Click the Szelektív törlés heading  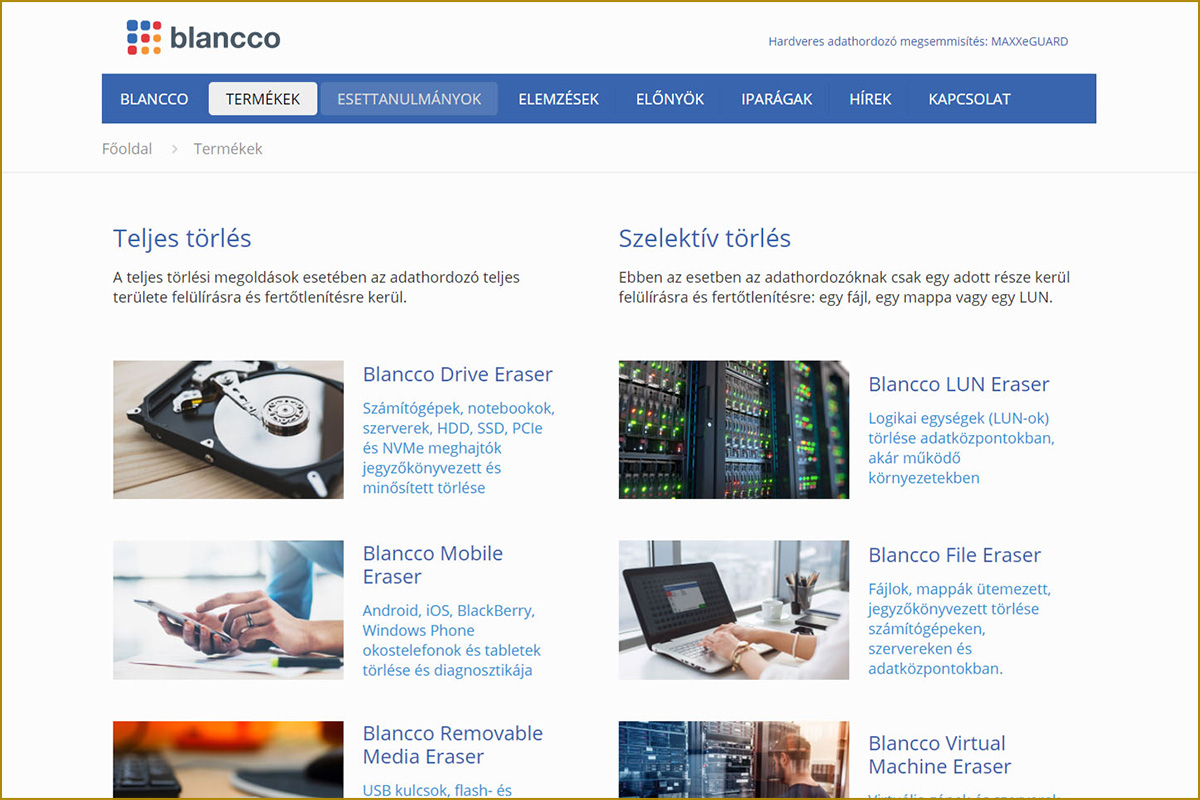705,238
